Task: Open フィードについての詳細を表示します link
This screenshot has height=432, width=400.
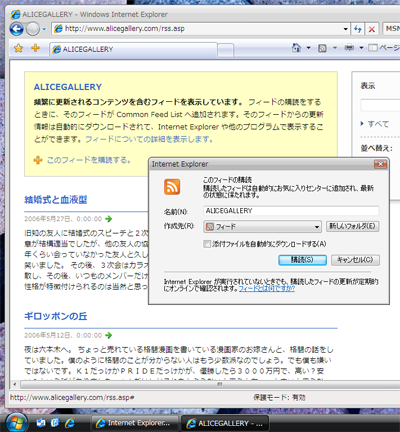Action: (x=149, y=139)
